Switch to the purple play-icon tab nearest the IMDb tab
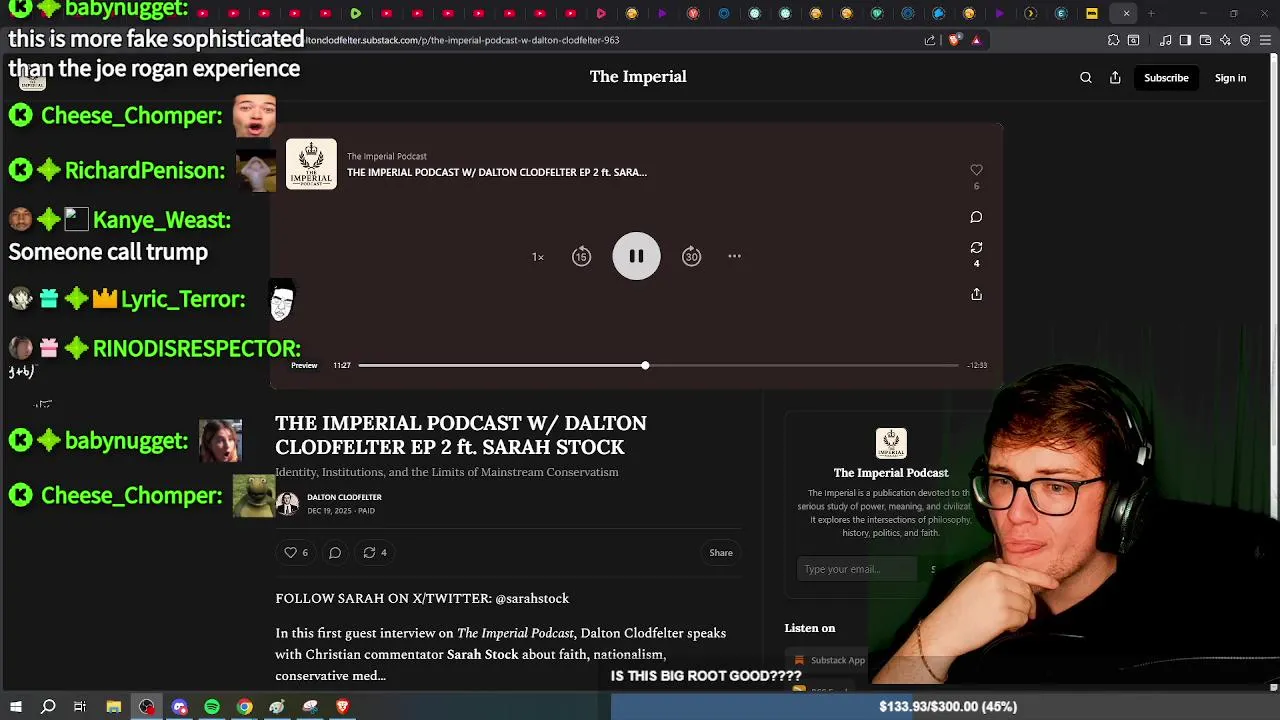Viewport: 1280px width, 720px height. 1000,13
